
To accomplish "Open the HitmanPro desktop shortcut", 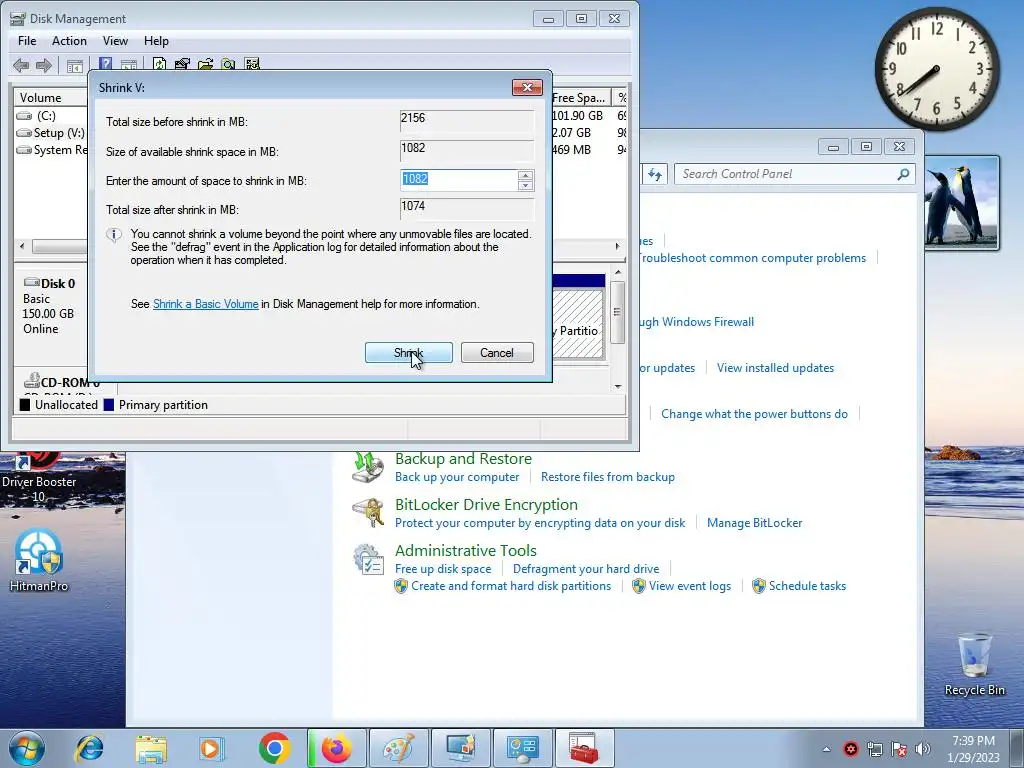I will click(x=39, y=560).
